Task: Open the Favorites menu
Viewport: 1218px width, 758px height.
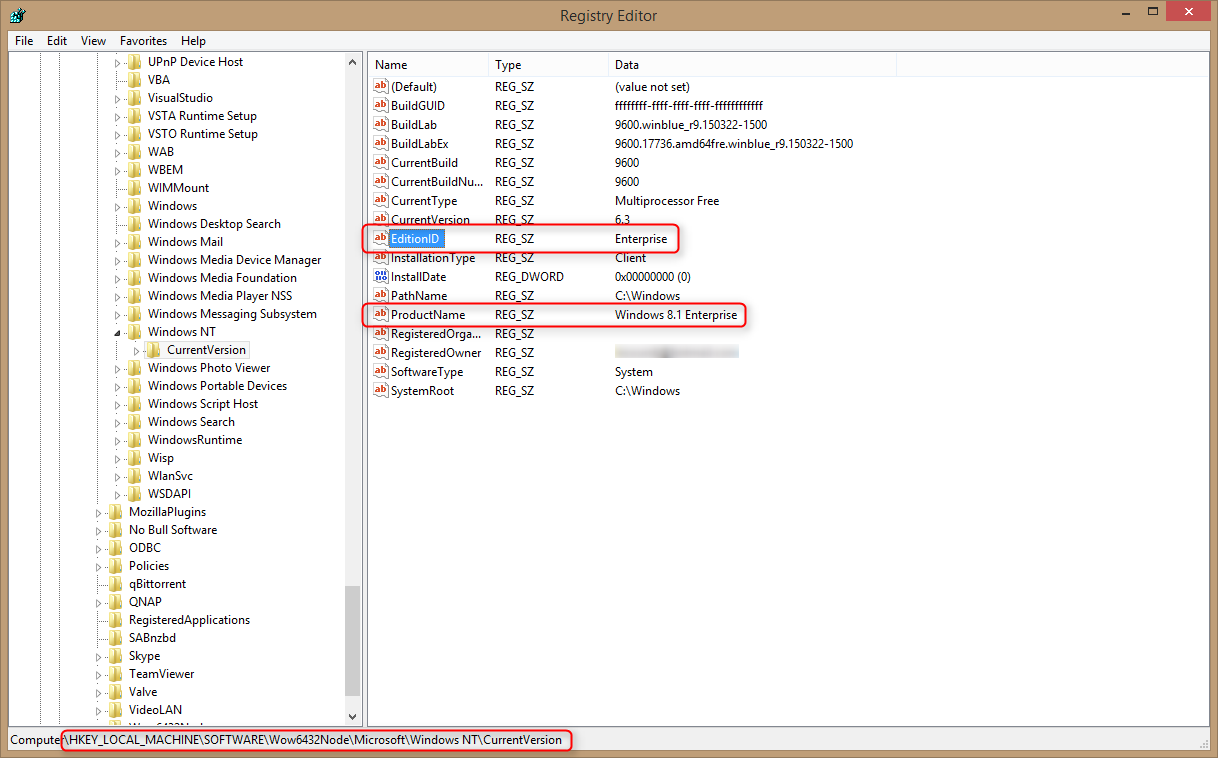Action: point(143,41)
